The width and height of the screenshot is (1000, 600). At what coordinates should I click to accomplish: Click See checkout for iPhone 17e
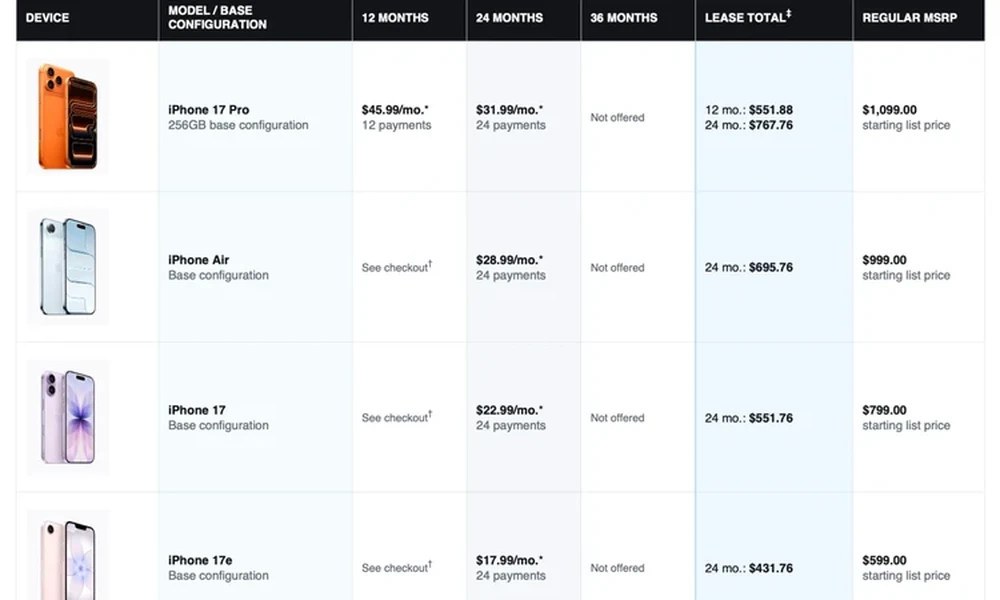(x=397, y=567)
